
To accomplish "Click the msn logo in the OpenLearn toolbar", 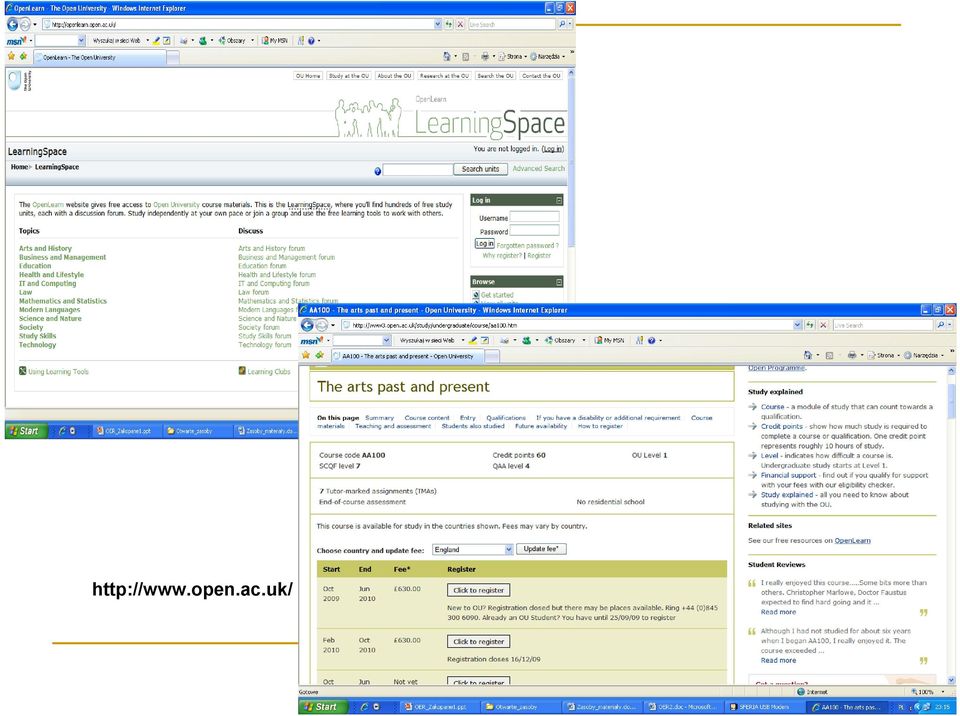I will click(17, 41).
